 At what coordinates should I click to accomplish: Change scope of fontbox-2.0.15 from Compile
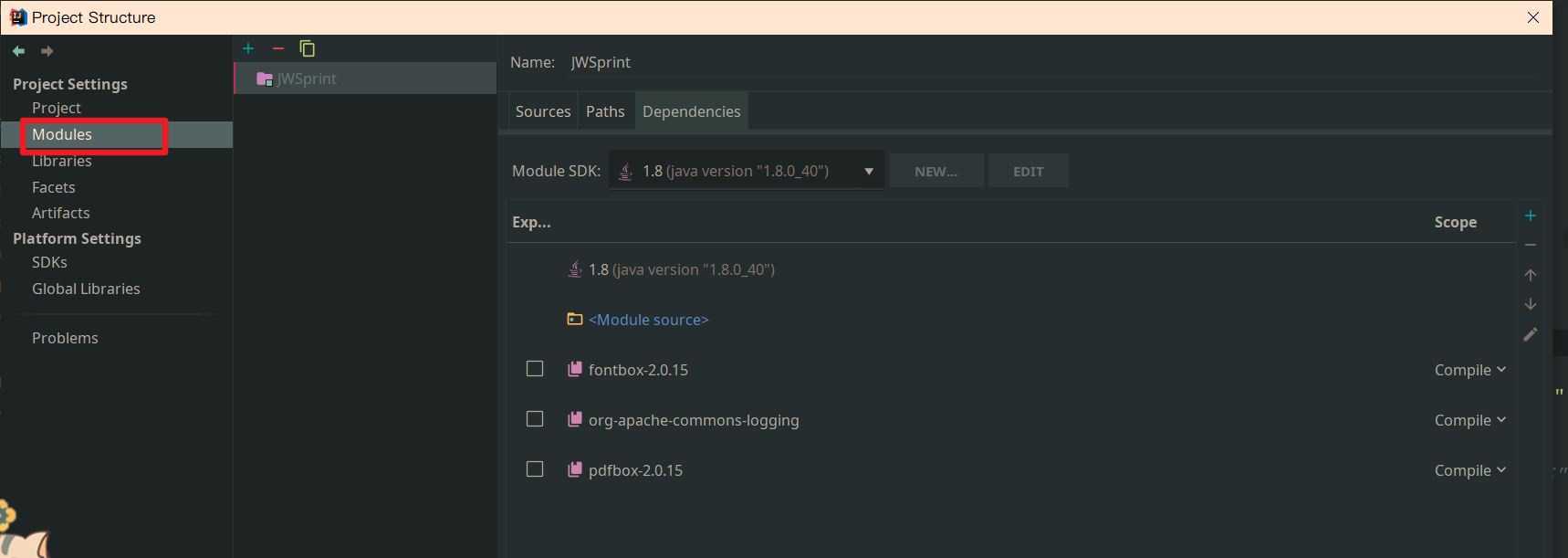(1469, 370)
